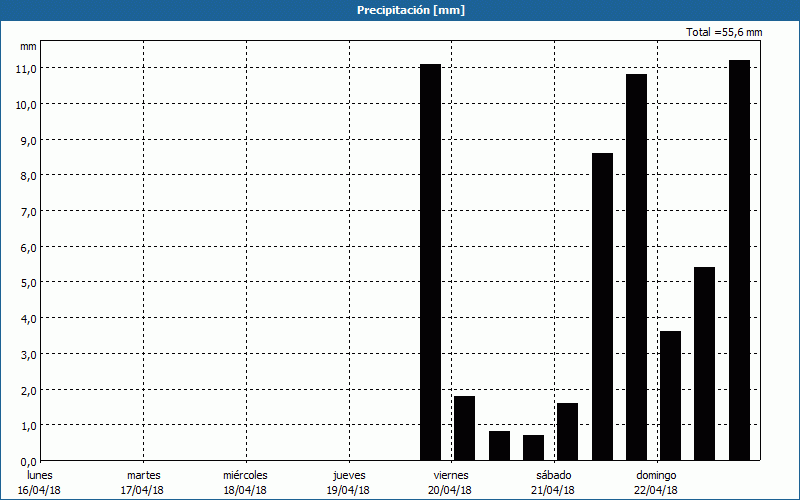The width and height of the screenshot is (800, 500).
Task: Select the jueves 19/04/18 axis label
Action: click(349, 482)
